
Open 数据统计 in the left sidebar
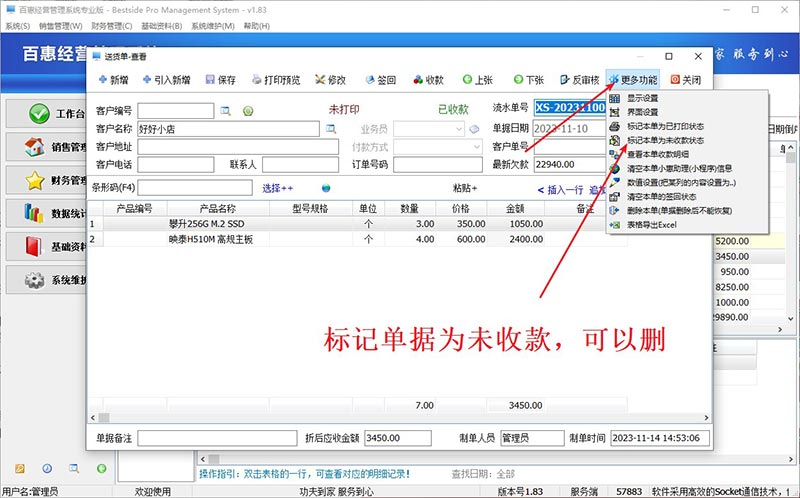click(x=47, y=213)
